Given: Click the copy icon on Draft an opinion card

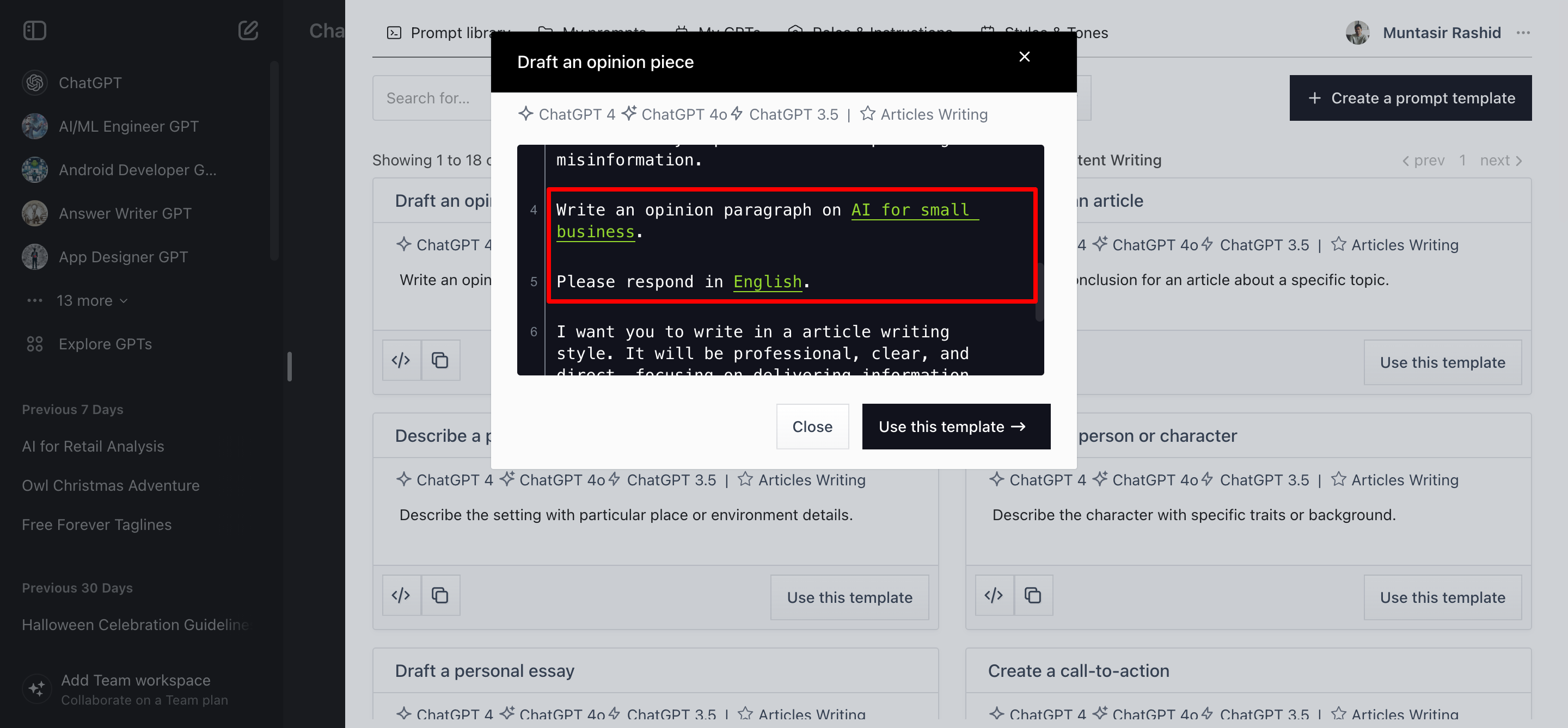Looking at the screenshot, I should click(x=439, y=361).
